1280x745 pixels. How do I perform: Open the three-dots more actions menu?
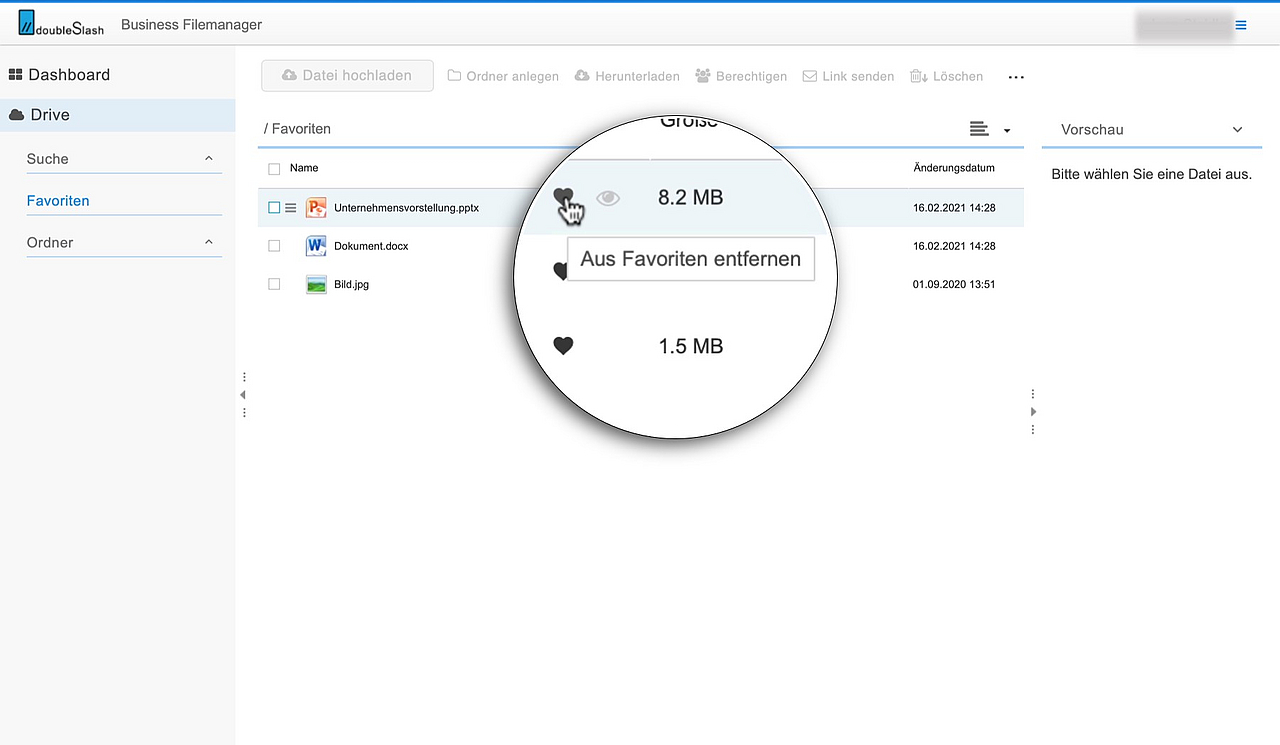point(1016,77)
